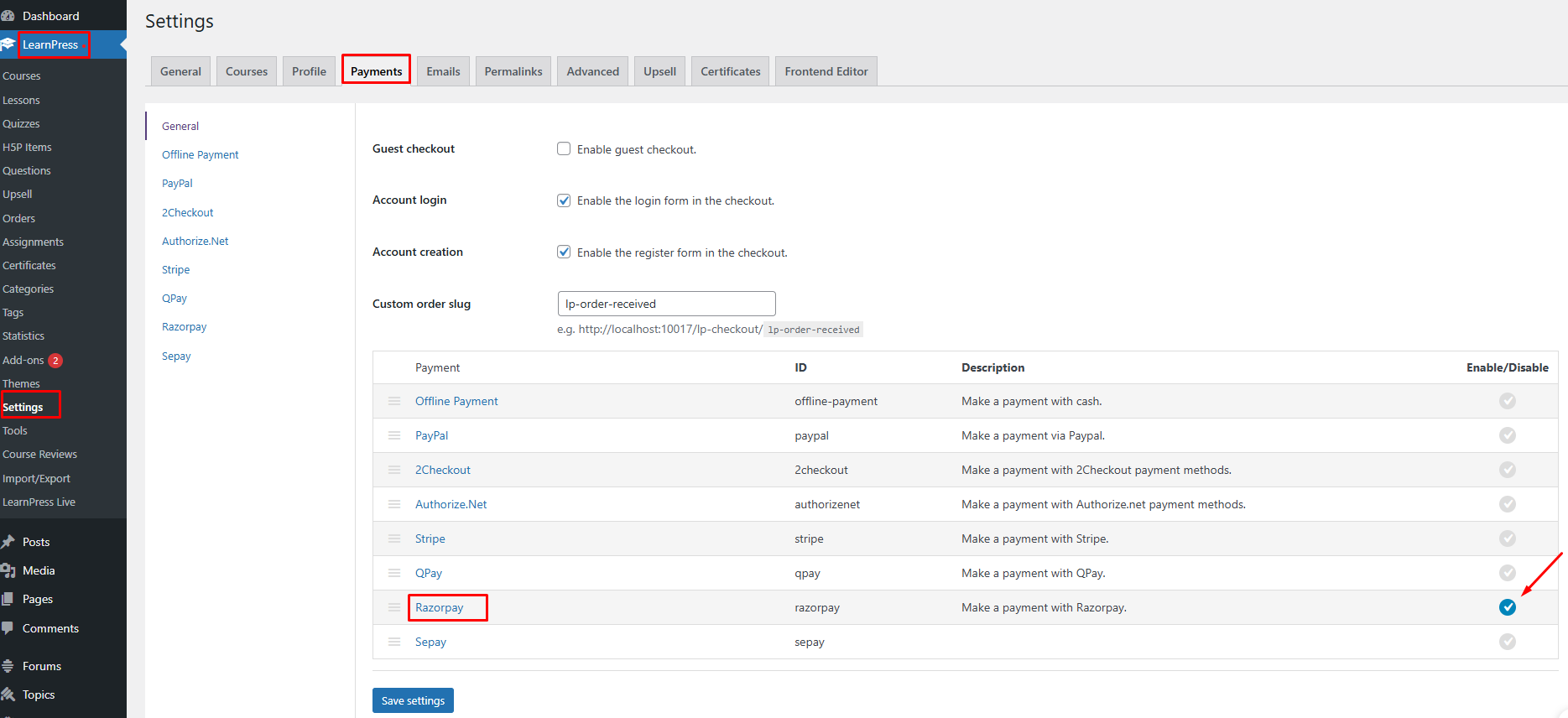
Task: Click the Posts pin icon
Action: click(8, 542)
